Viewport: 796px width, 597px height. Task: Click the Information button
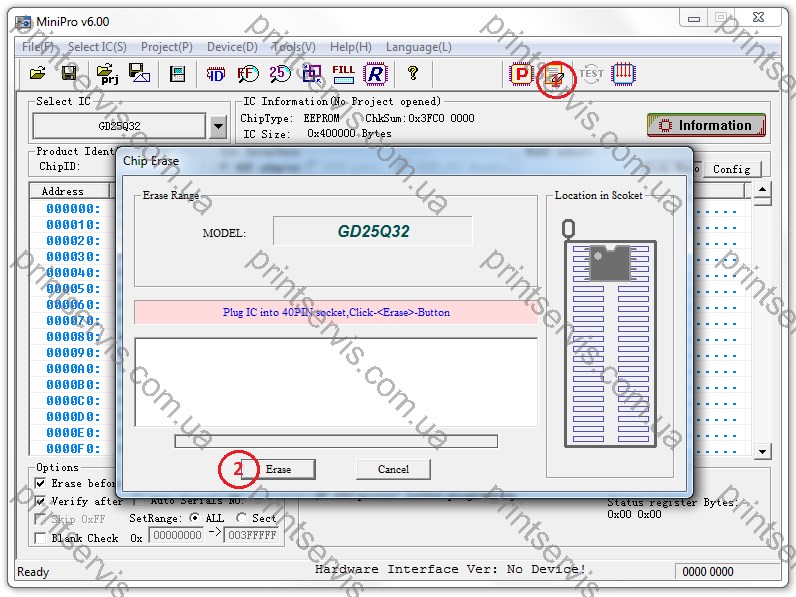(706, 125)
